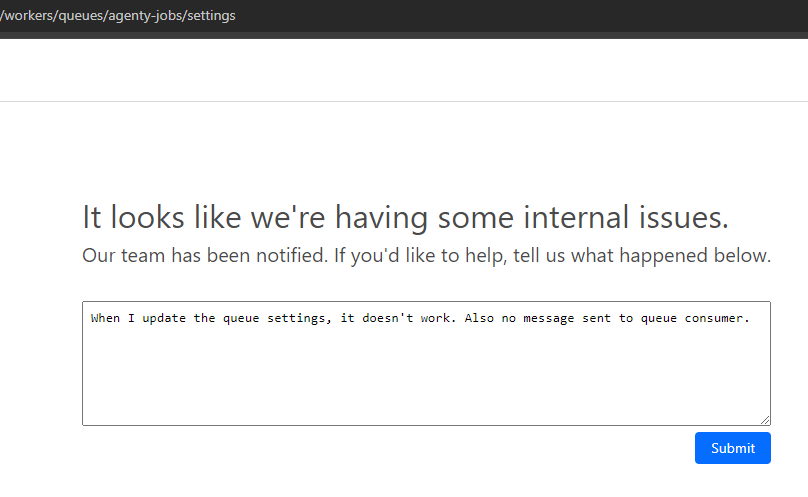
Task: Place cursor after 'queue consumer.' in the text box
Action: tap(750, 319)
